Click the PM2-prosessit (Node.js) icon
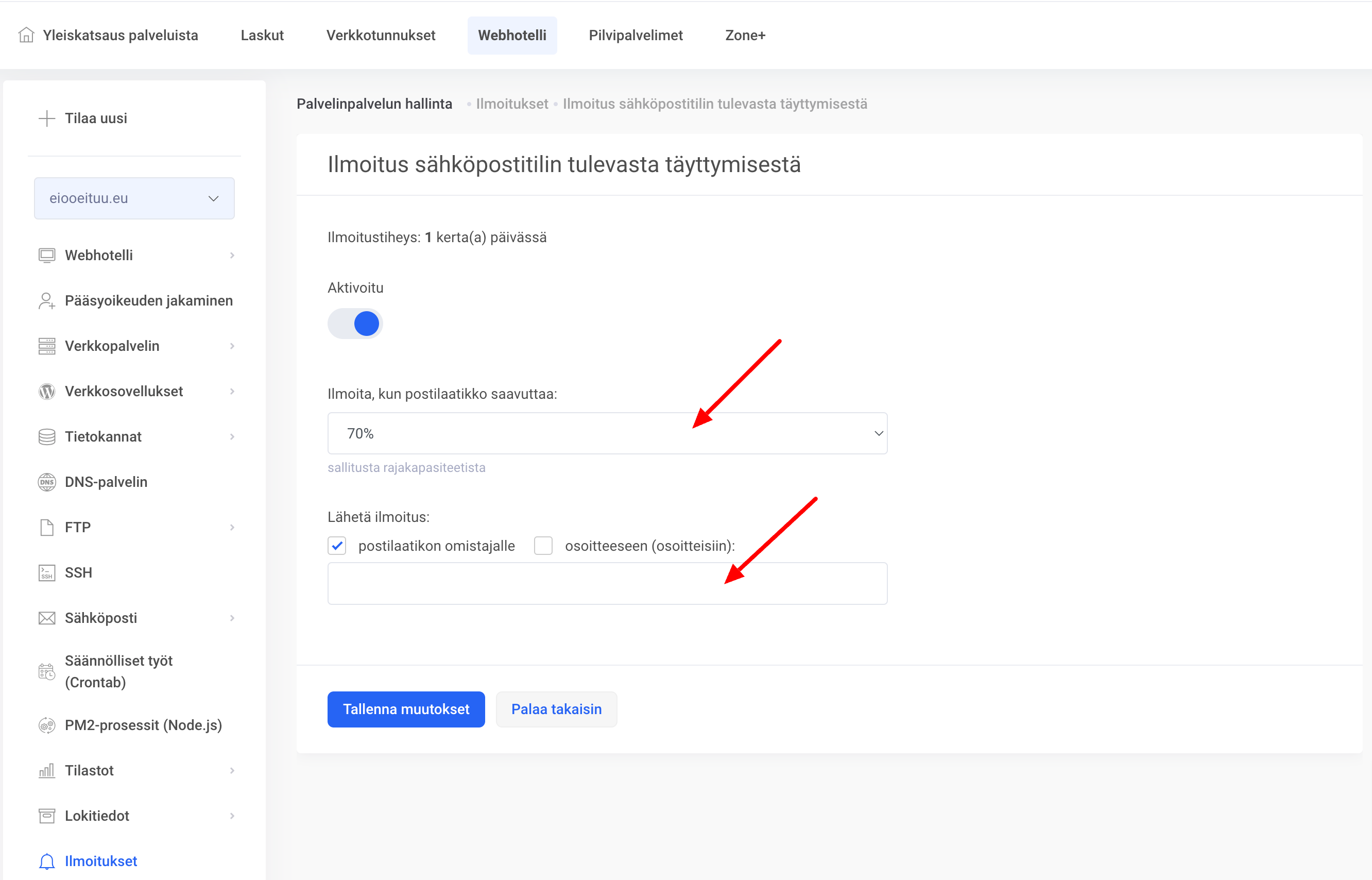 (x=47, y=725)
